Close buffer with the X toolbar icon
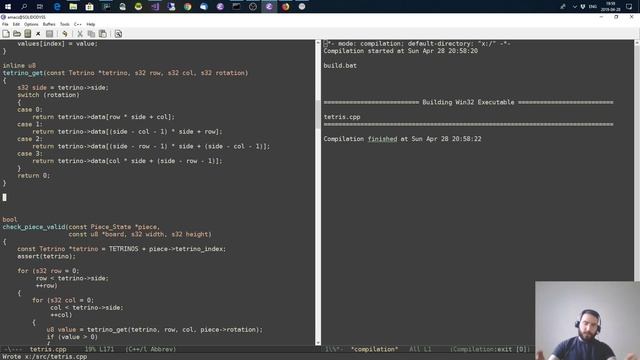This screenshot has height=360, width=640. pos(38,34)
